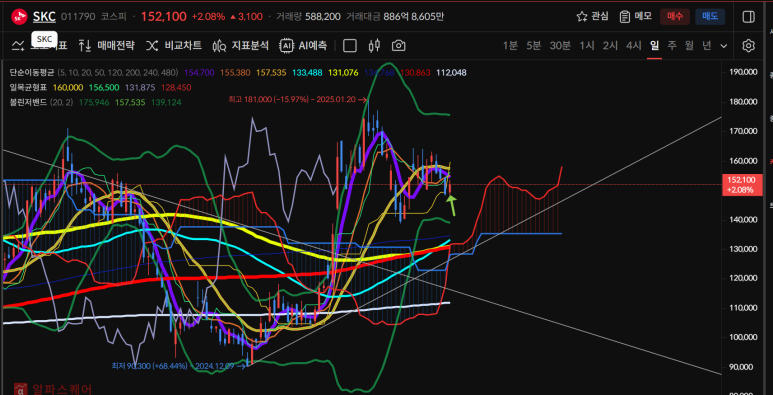Capture chart with camera icon
This screenshot has height=395, width=773.
(398, 46)
